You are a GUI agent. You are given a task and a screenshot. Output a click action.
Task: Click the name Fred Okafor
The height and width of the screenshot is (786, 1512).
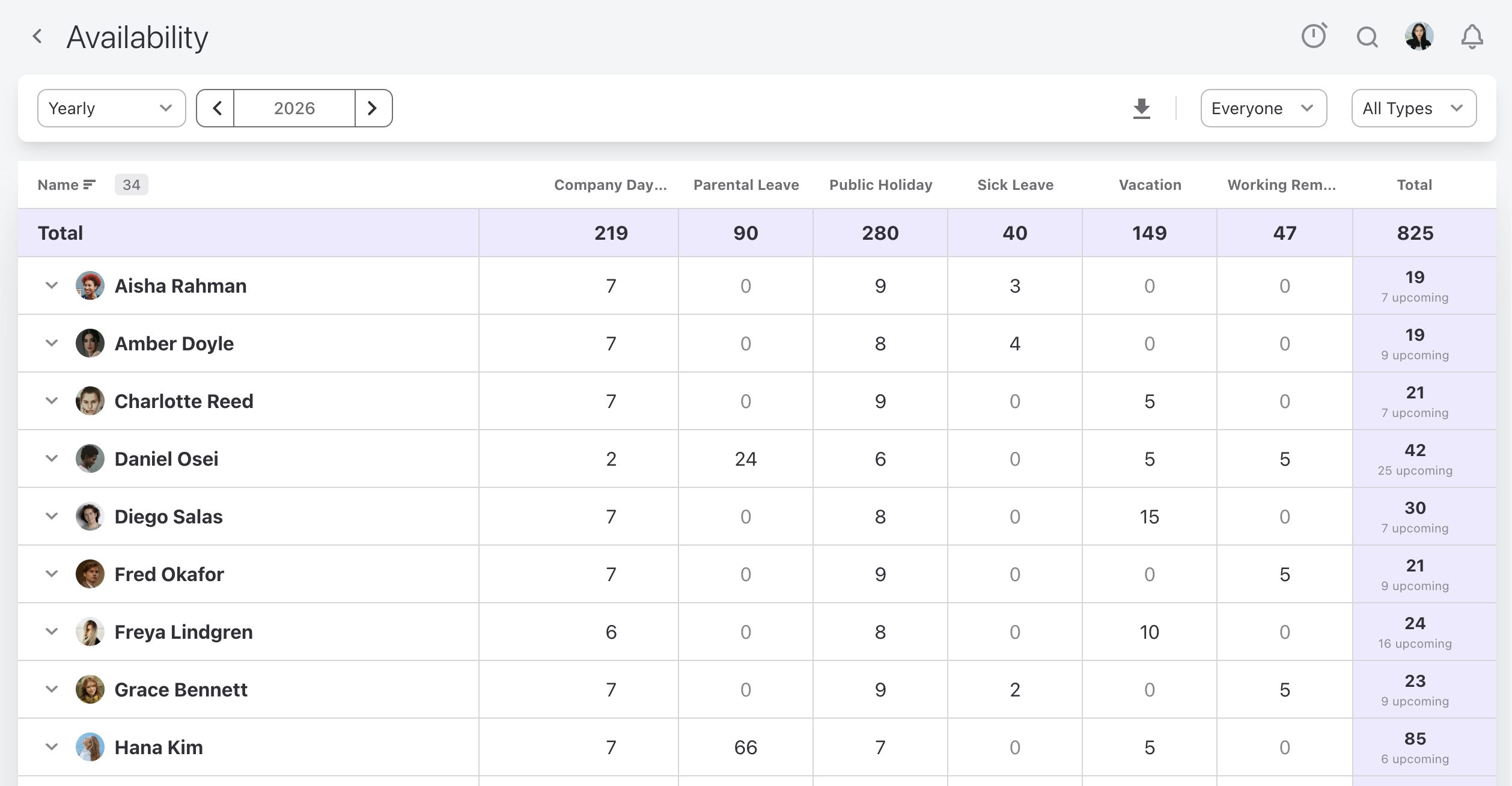pos(169,574)
